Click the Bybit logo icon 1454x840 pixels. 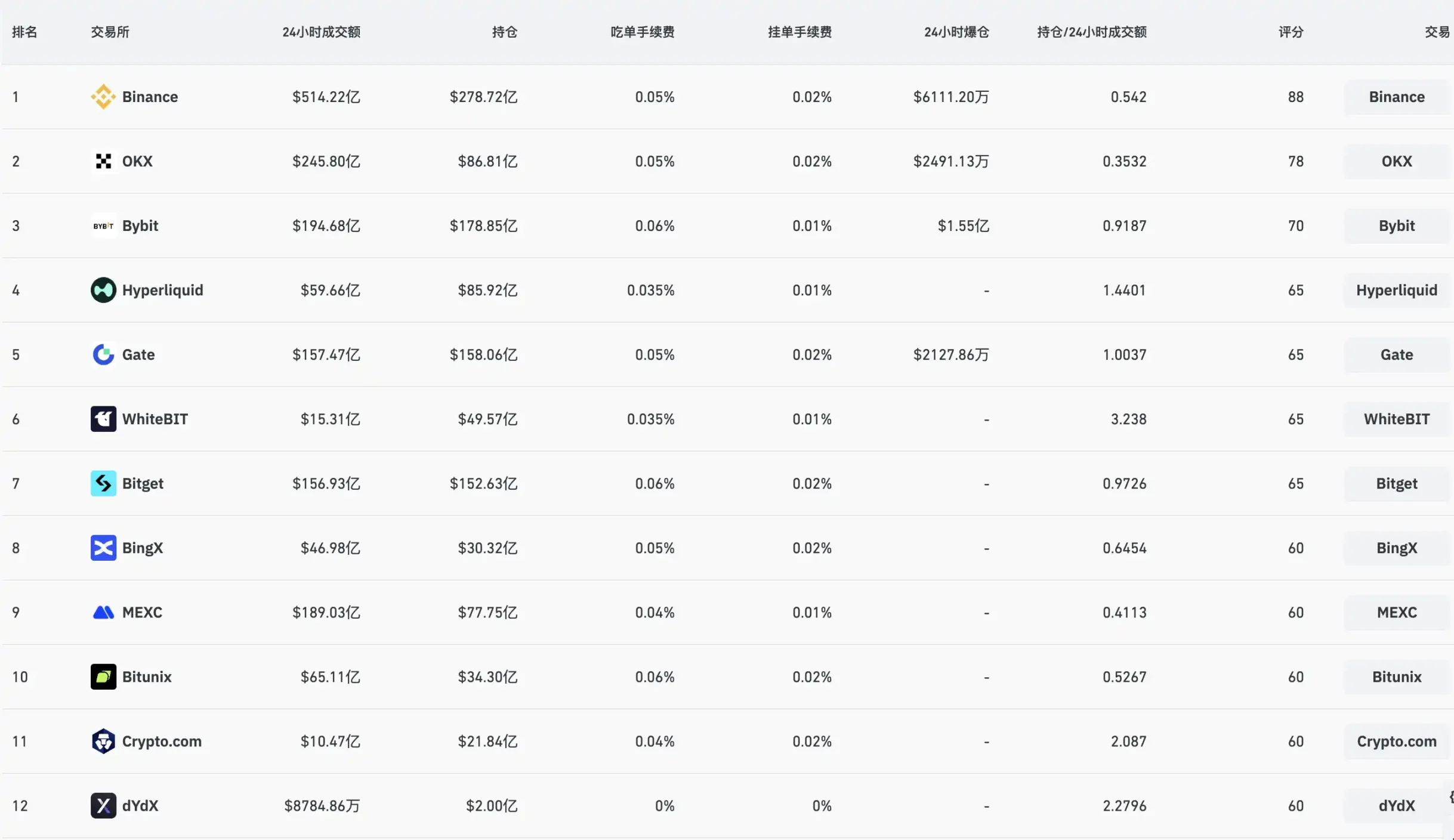[103, 226]
